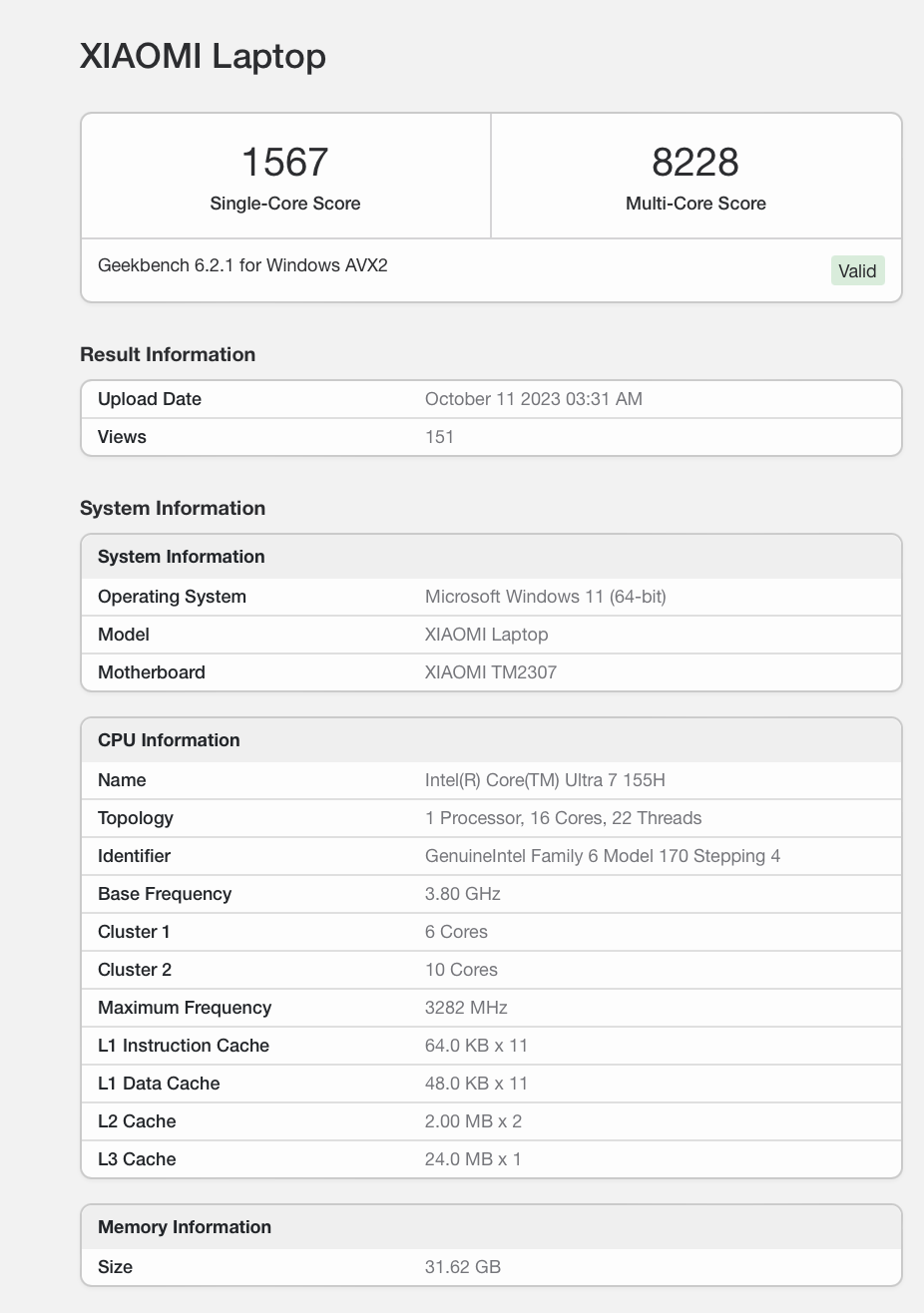The width and height of the screenshot is (924, 1313).
Task: Click the GenuineIntel Family 6 identifier value
Action: (x=602, y=856)
